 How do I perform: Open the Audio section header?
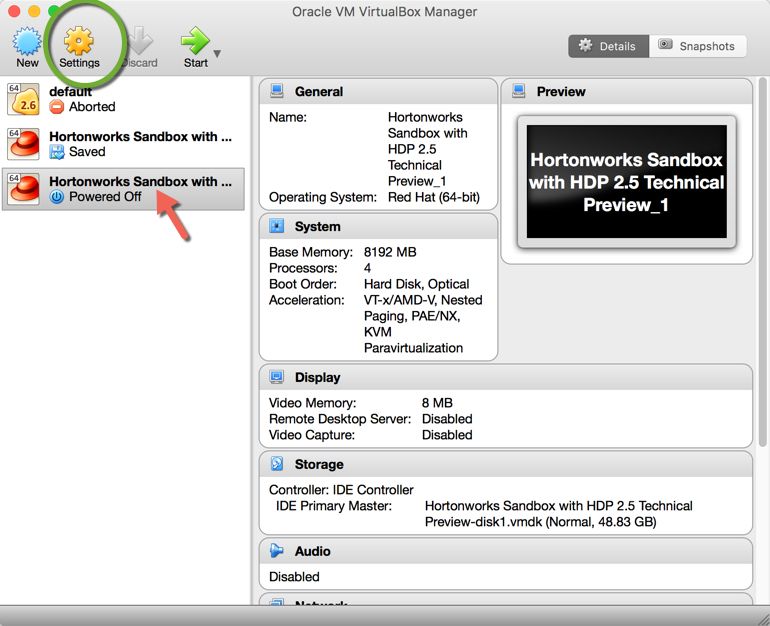505,551
